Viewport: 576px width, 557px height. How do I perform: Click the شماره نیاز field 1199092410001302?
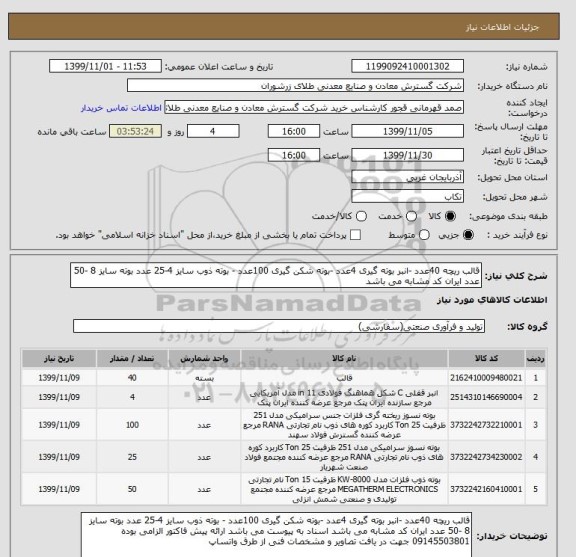point(407,67)
